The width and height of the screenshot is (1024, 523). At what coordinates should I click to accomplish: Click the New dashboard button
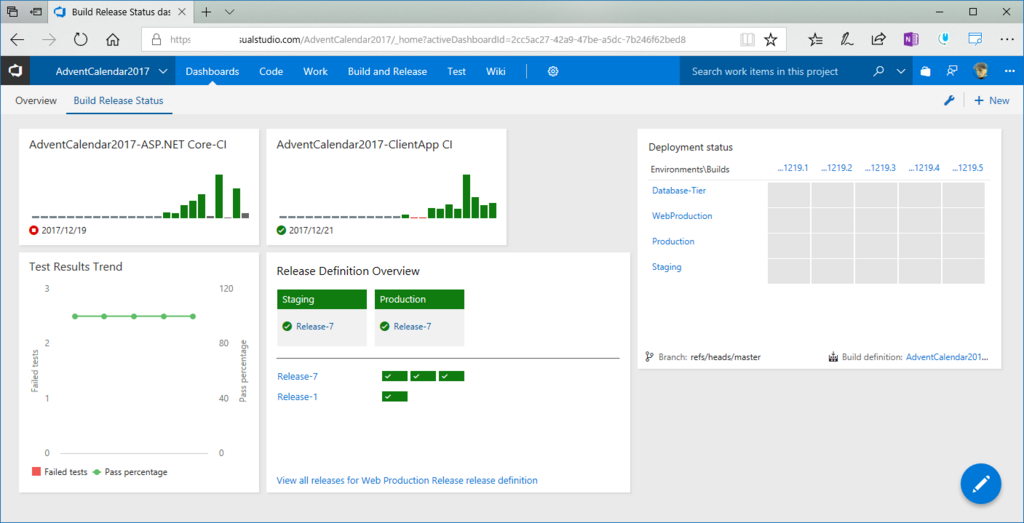(x=991, y=101)
